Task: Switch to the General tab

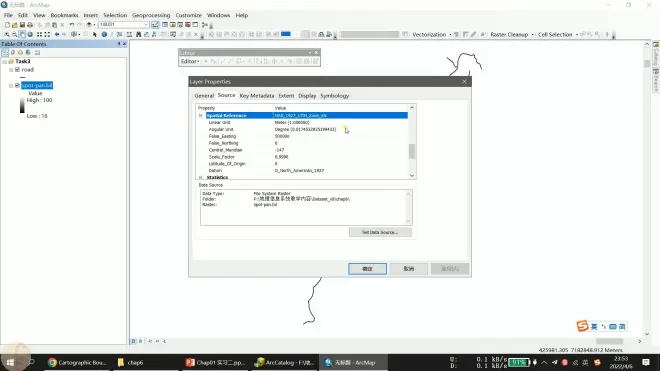Action: pyautogui.click(x=204, y=96)
